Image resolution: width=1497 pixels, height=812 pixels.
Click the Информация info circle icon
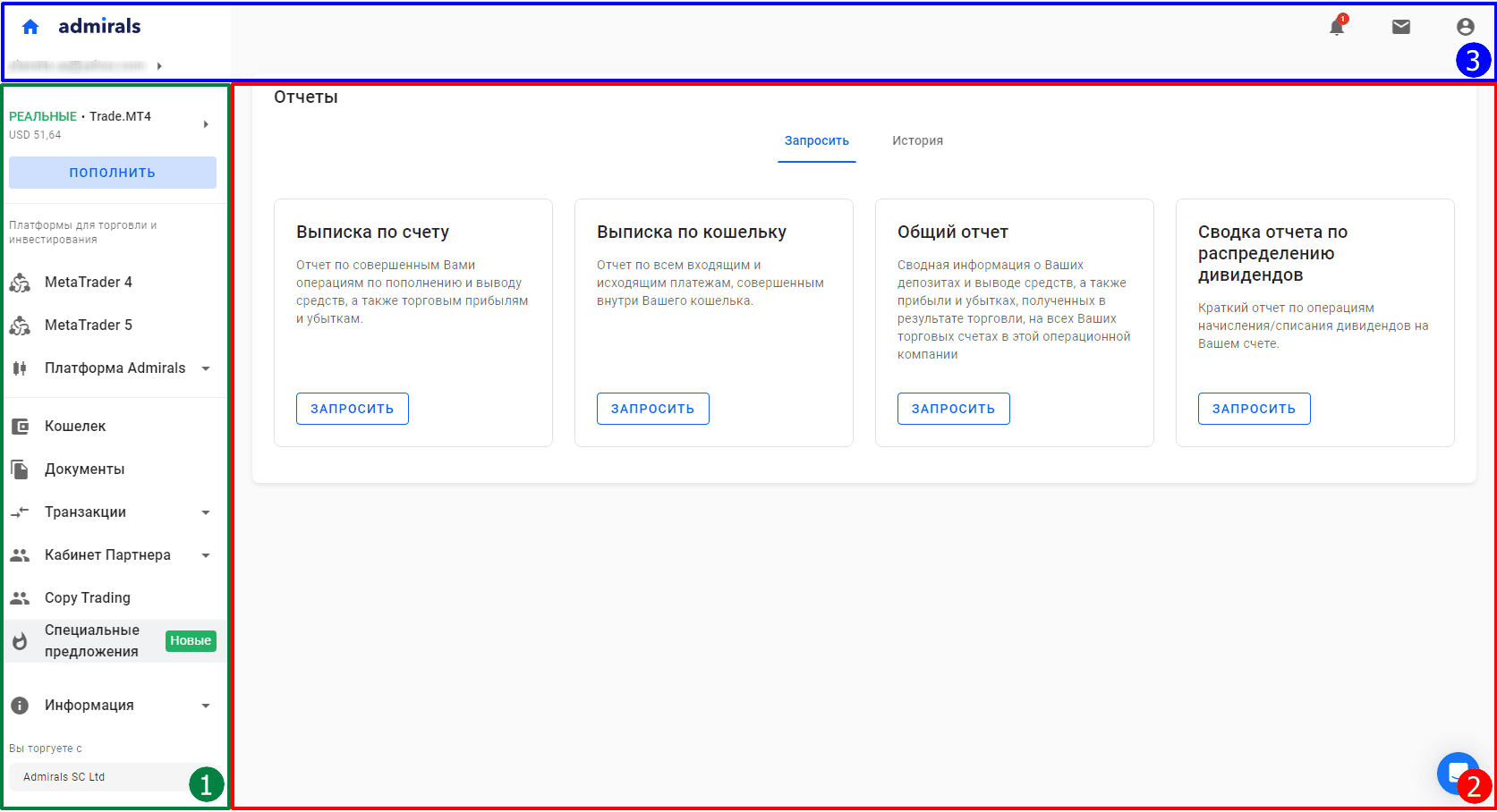(20, 706)
